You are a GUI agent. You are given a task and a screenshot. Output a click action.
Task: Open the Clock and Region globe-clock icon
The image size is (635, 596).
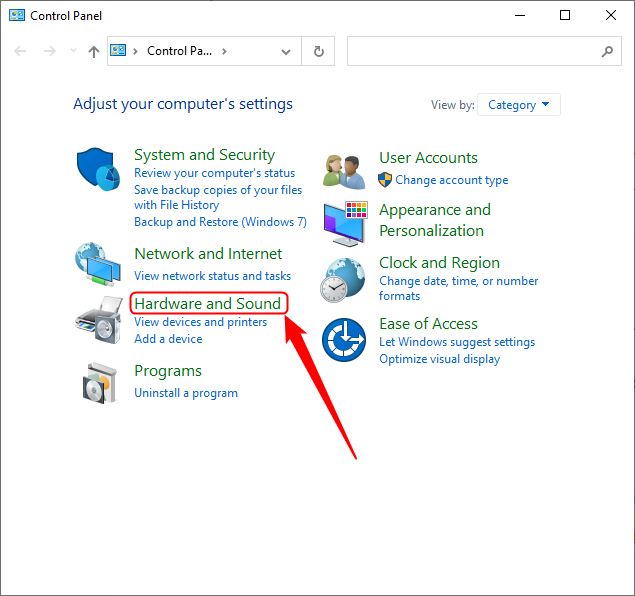343,280
